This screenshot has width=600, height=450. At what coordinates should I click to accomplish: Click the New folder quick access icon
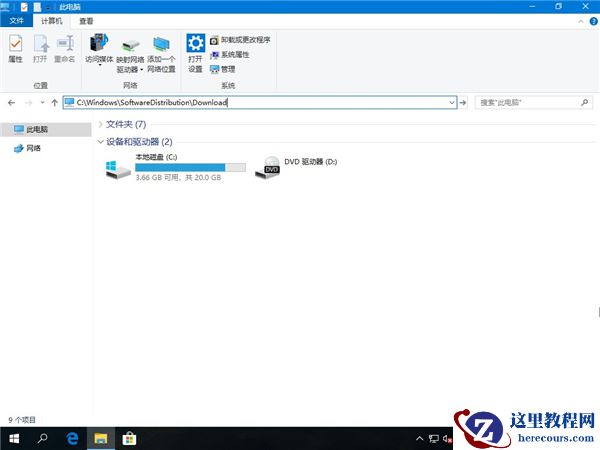[x=37, y=7]
